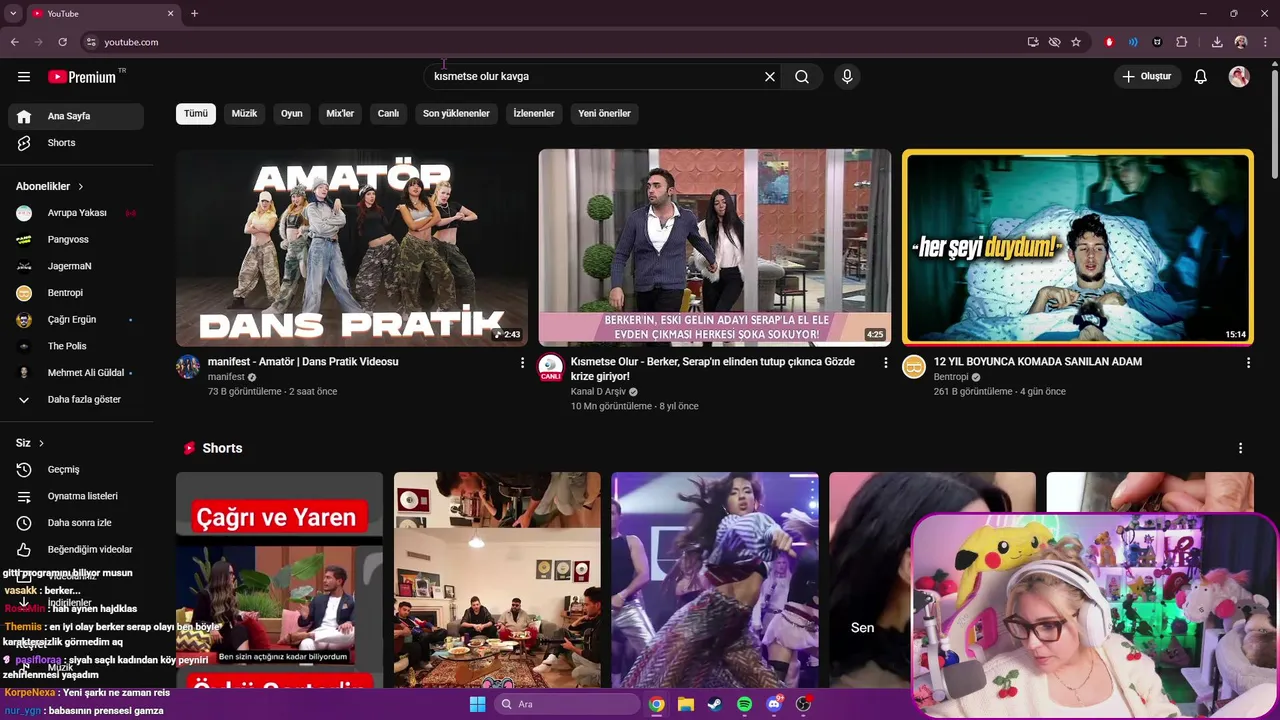The image size is (1280, 720).
Task: Go back to the previous page
Action: click(x=14, y=42)
